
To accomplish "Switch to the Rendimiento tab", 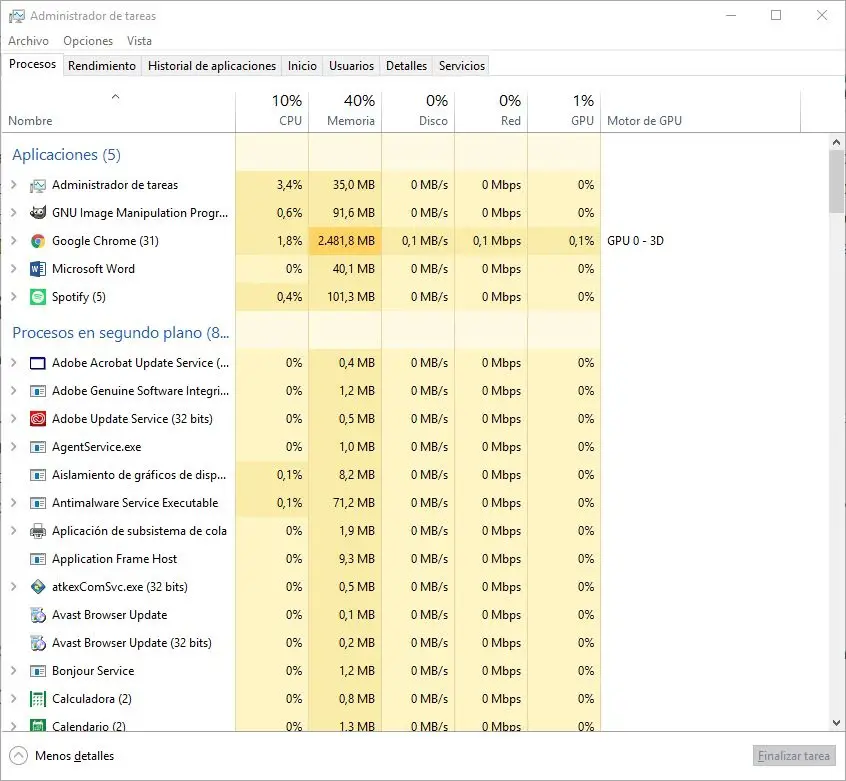I will [102, 66].
